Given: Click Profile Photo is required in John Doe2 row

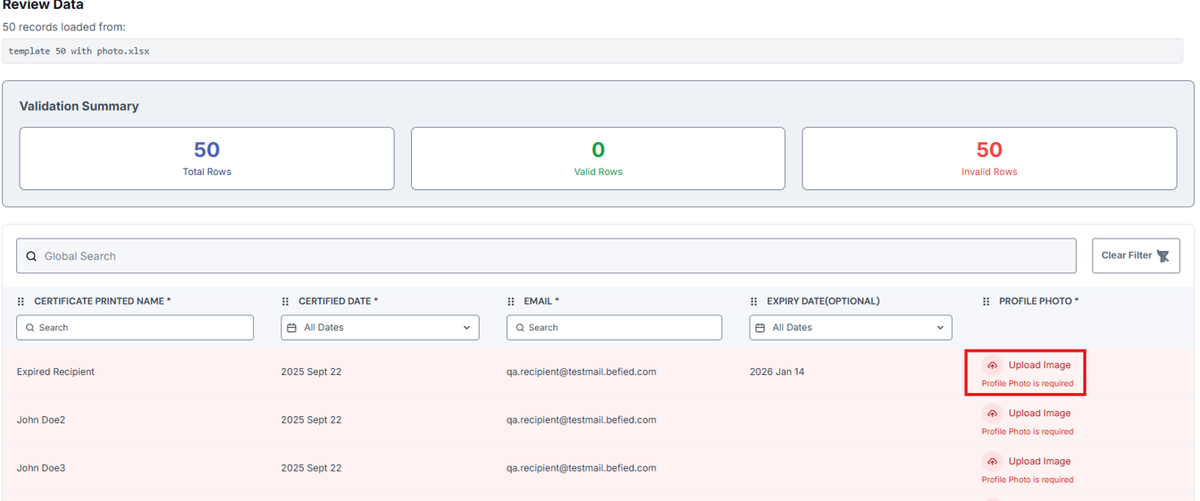Looking at the screenshot, I should [x=1027, y=432].
